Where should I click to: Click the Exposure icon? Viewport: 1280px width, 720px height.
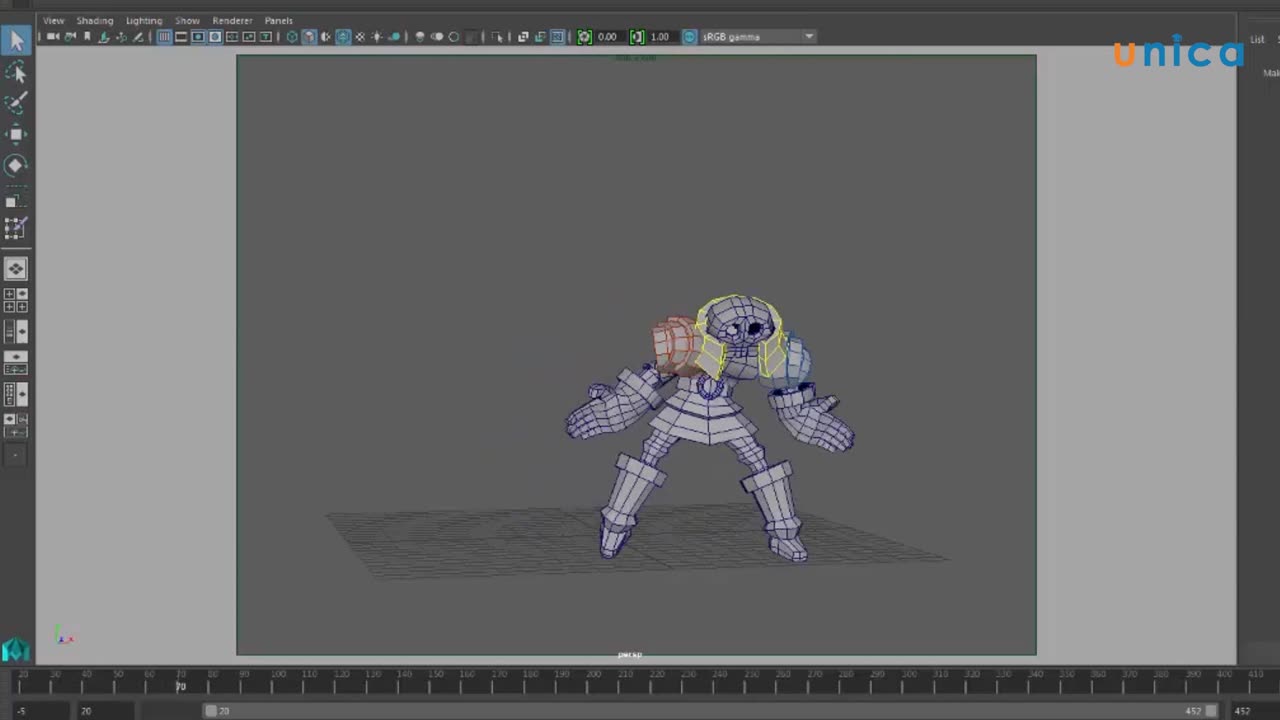(x=584, y=37)
